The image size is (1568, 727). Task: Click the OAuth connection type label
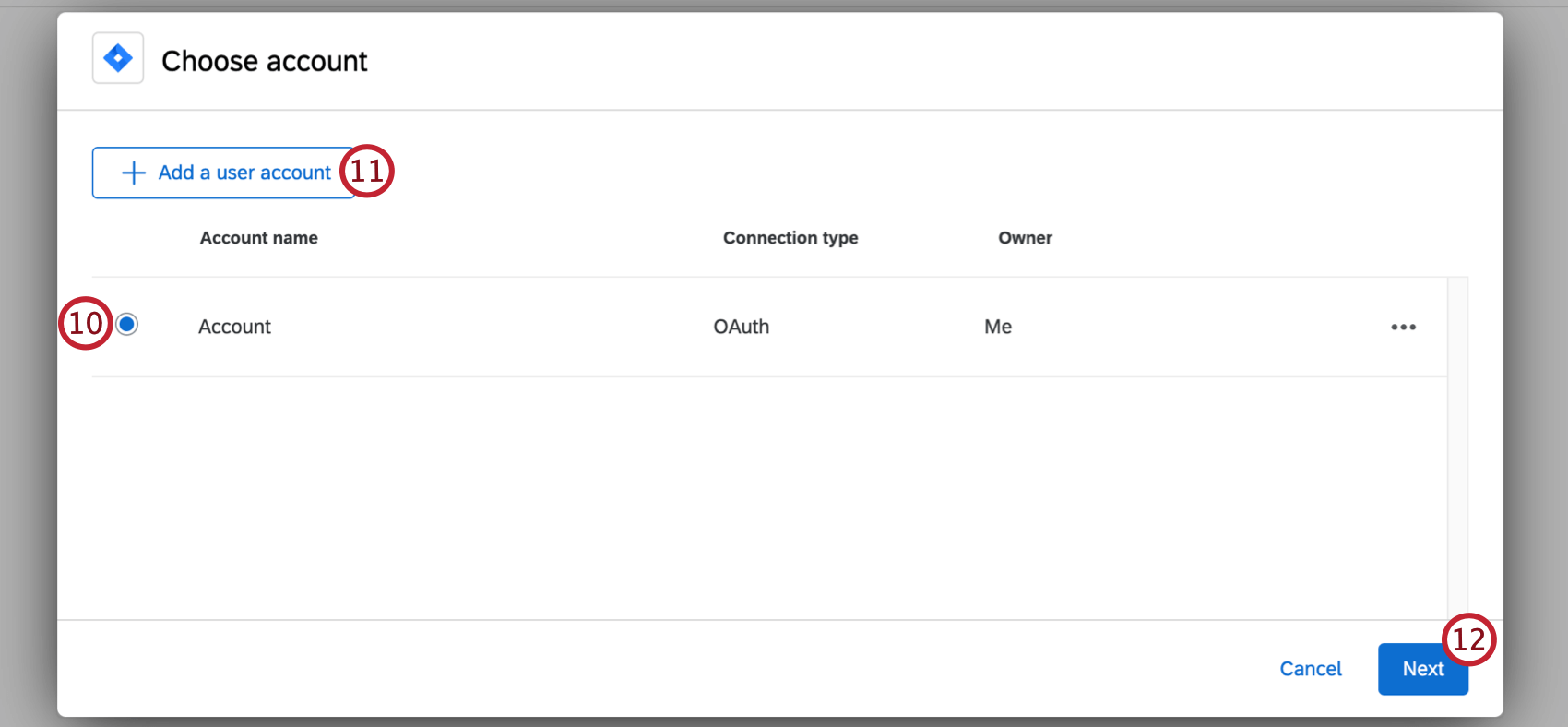(x=741, y=327)
